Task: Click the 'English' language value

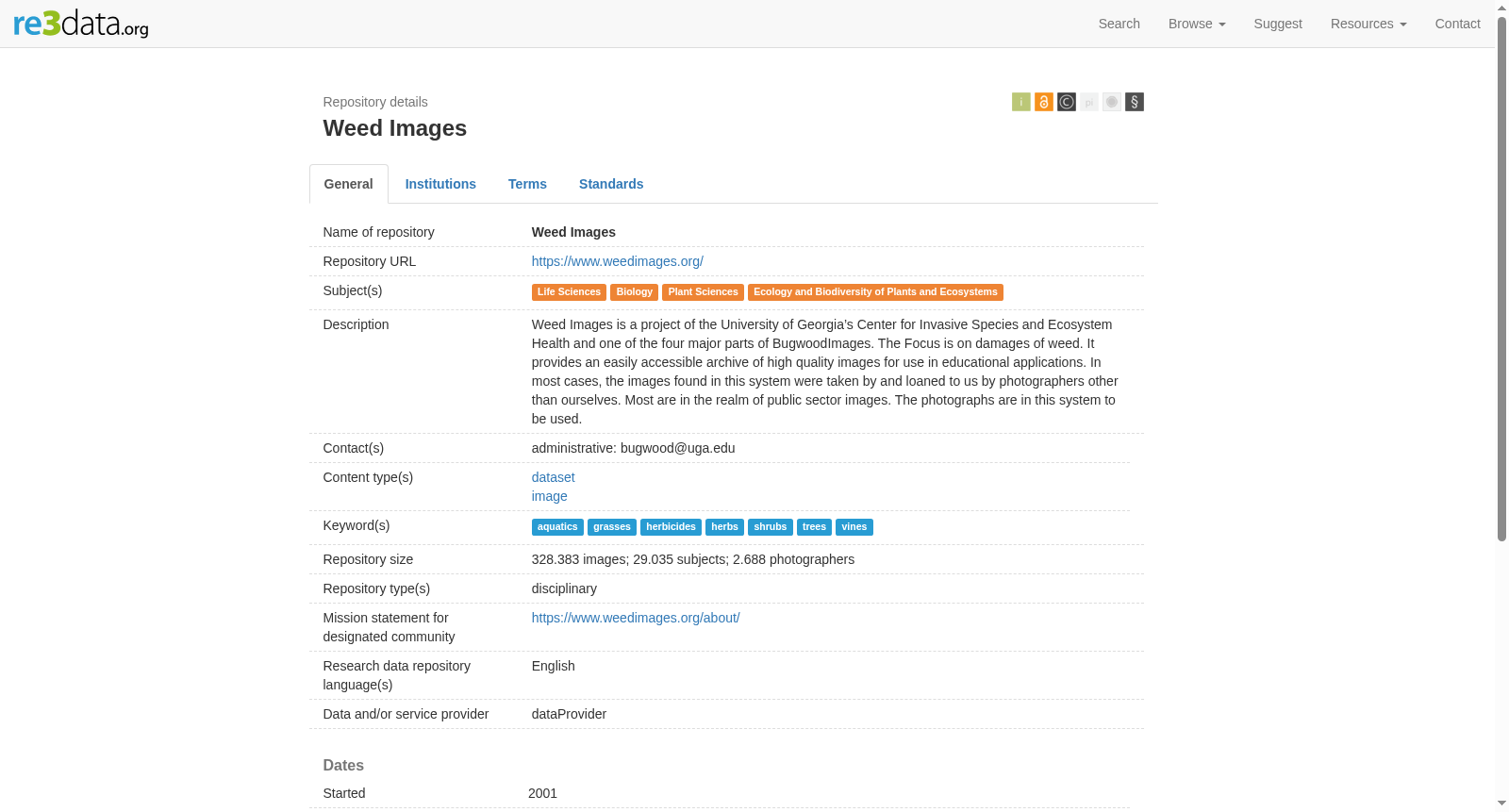Action: point(553,666)
